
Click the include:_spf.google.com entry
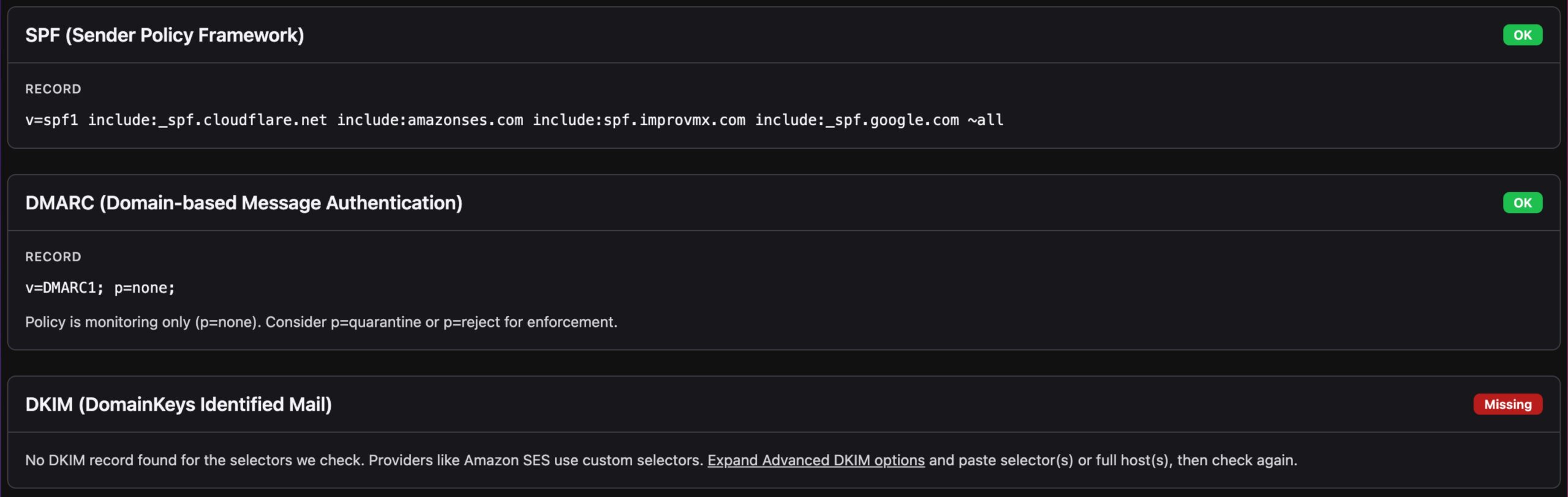pyautogui.click(x=858, y=120)
